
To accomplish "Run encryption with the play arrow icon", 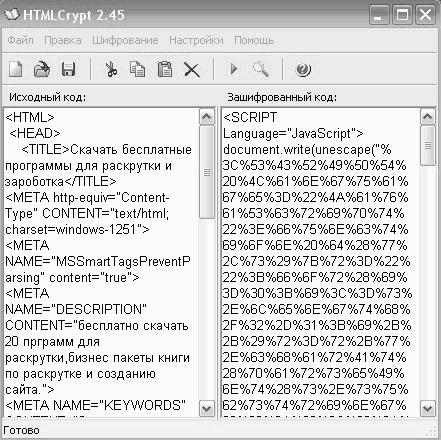I will (234, 69).
